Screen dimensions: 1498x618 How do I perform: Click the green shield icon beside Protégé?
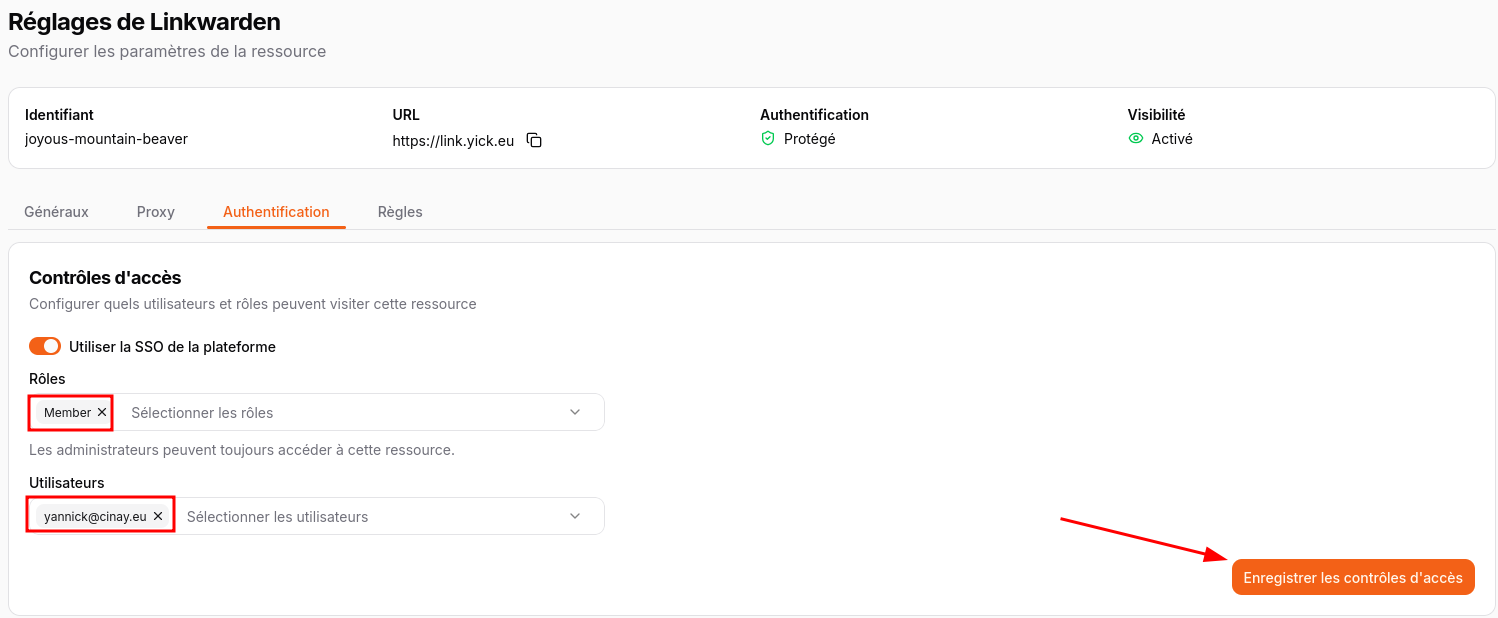click(768, 139)
